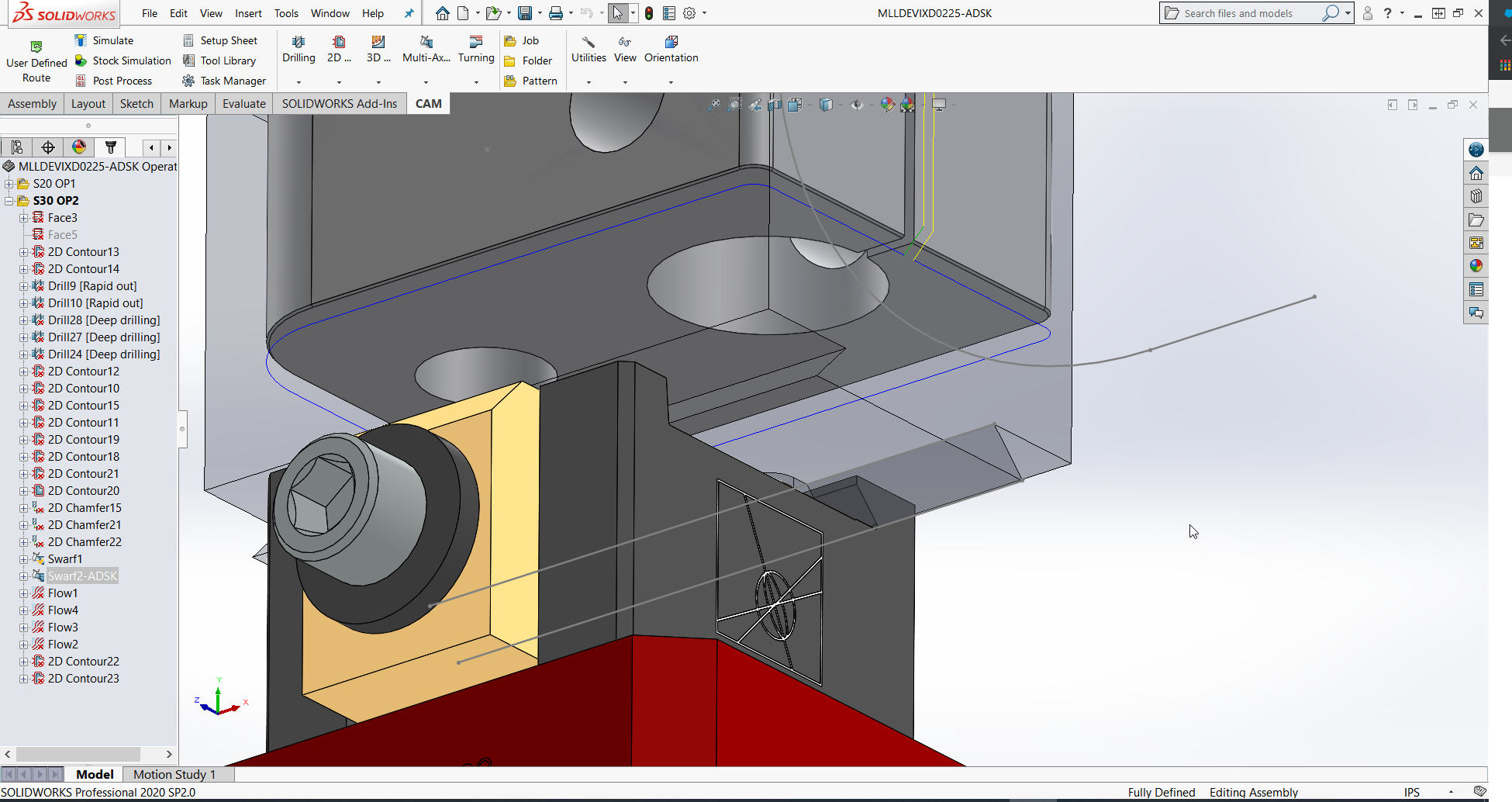Open the Tools menu
This screenshot has width=1512, height=802.
point(286,13)
